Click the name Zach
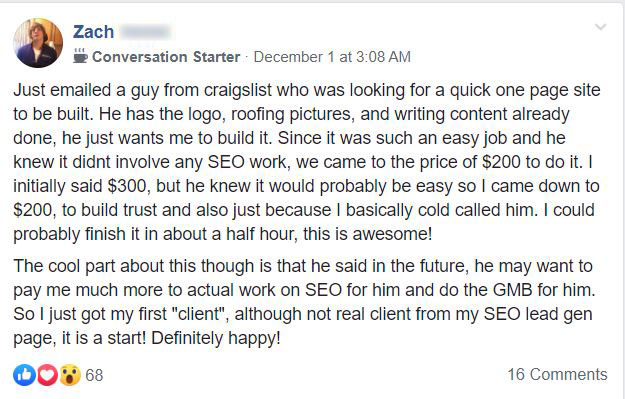Screen dimensions: 625x399 [x=94, y=32]
